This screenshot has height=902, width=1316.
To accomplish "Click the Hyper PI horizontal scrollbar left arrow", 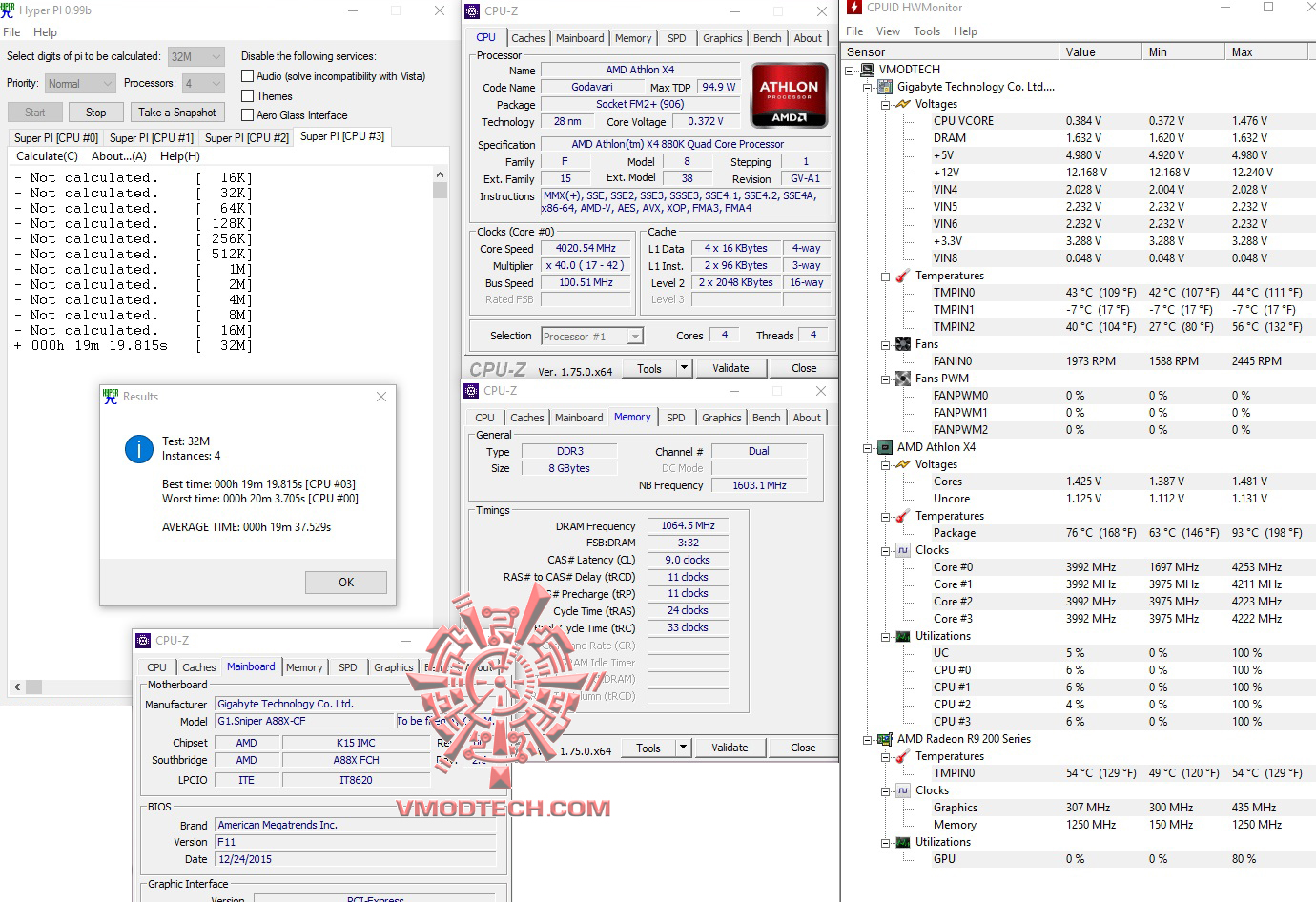I will 17,687.
